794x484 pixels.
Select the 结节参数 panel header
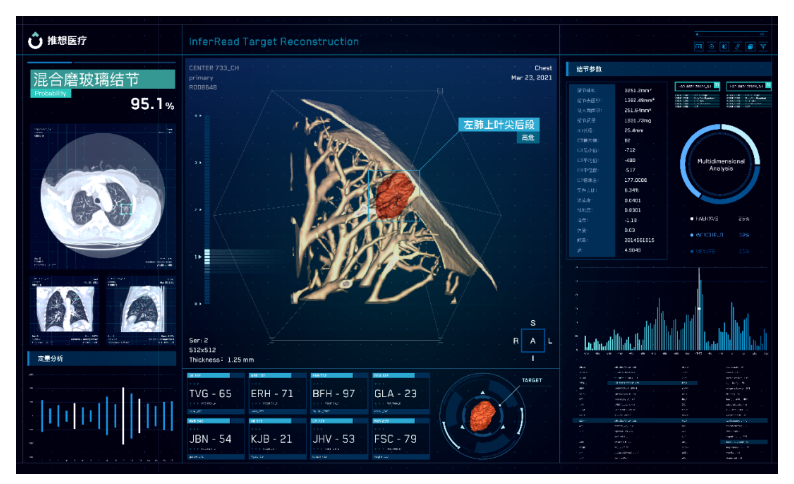pyautogui.click(x=588, y=69)
